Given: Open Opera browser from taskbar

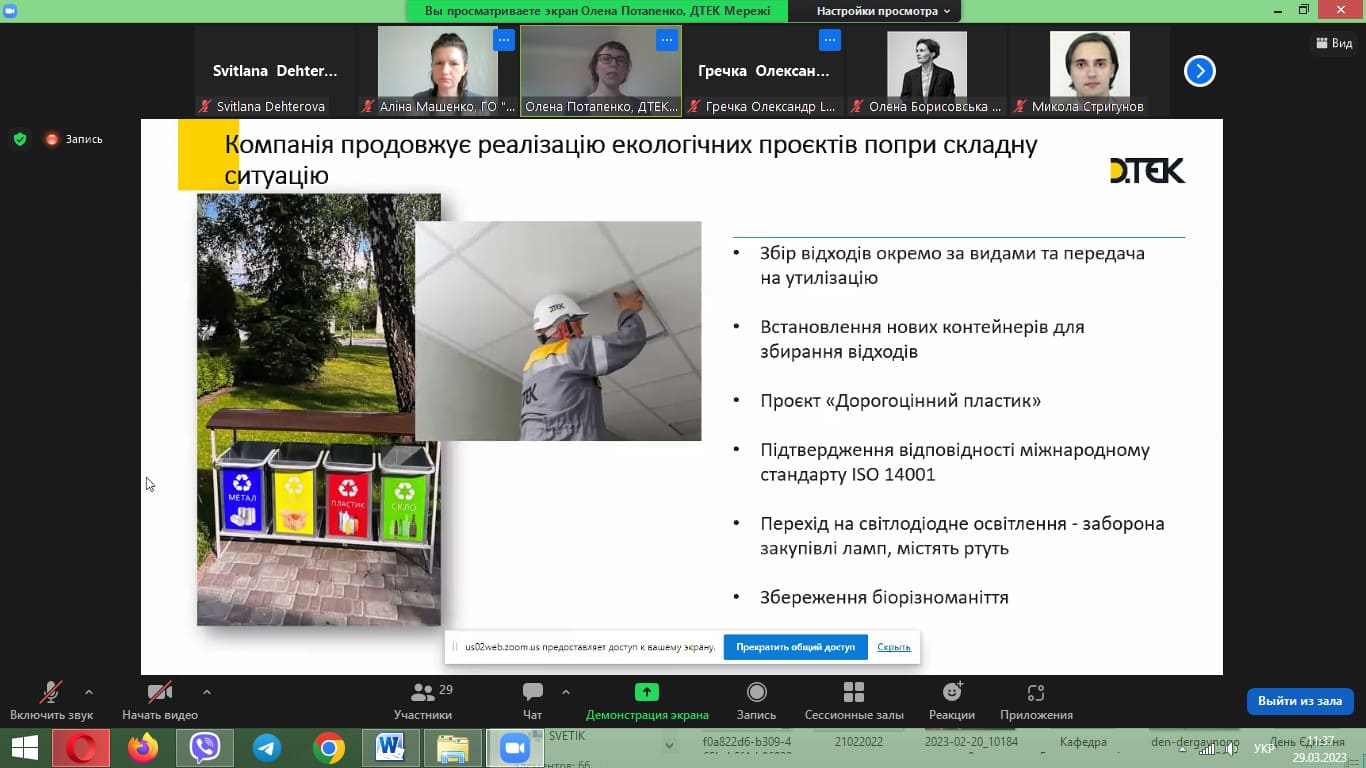Looking at the screenshot, I should tap(81, 748).
